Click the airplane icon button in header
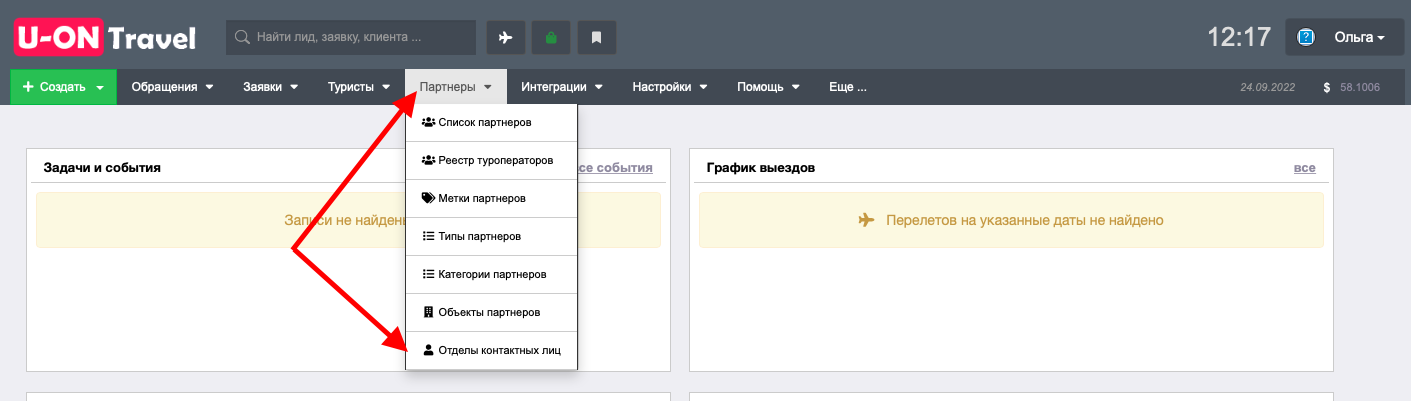1411x401 pixels. click(506, 38)
